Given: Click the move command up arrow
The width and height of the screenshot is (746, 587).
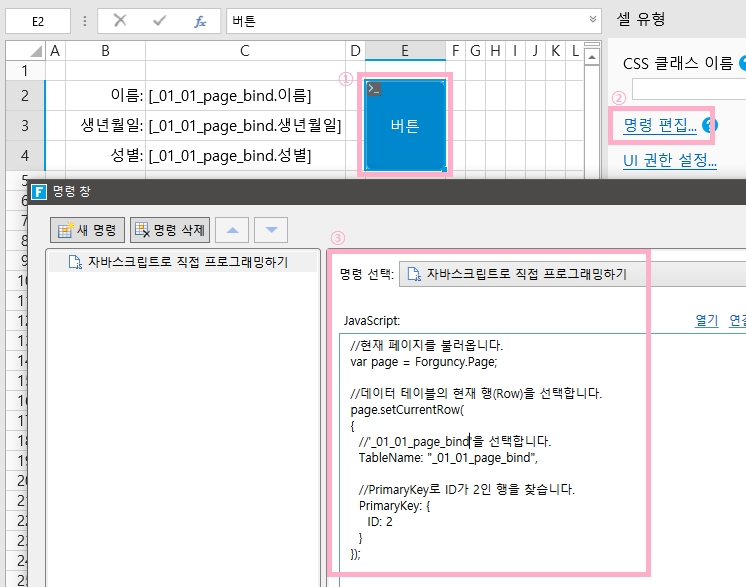Looking at the screenshot, I should 232,230.
